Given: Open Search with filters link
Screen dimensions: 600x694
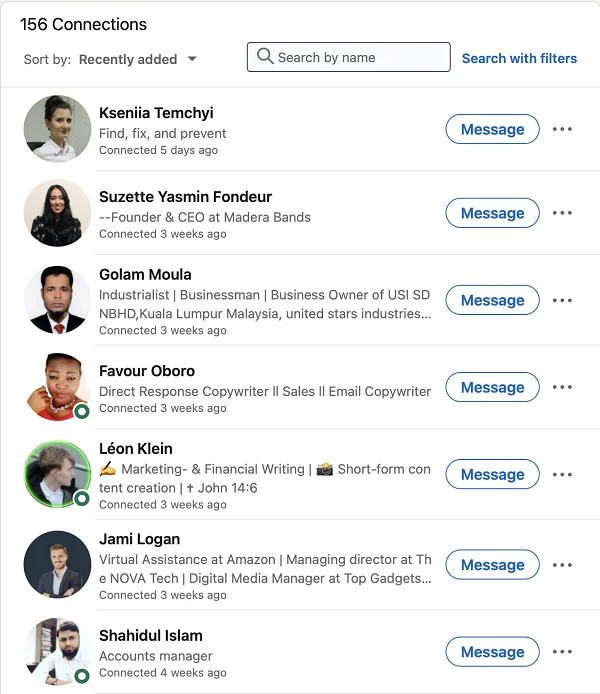Looking at the screenshot, I should [519, 58].
